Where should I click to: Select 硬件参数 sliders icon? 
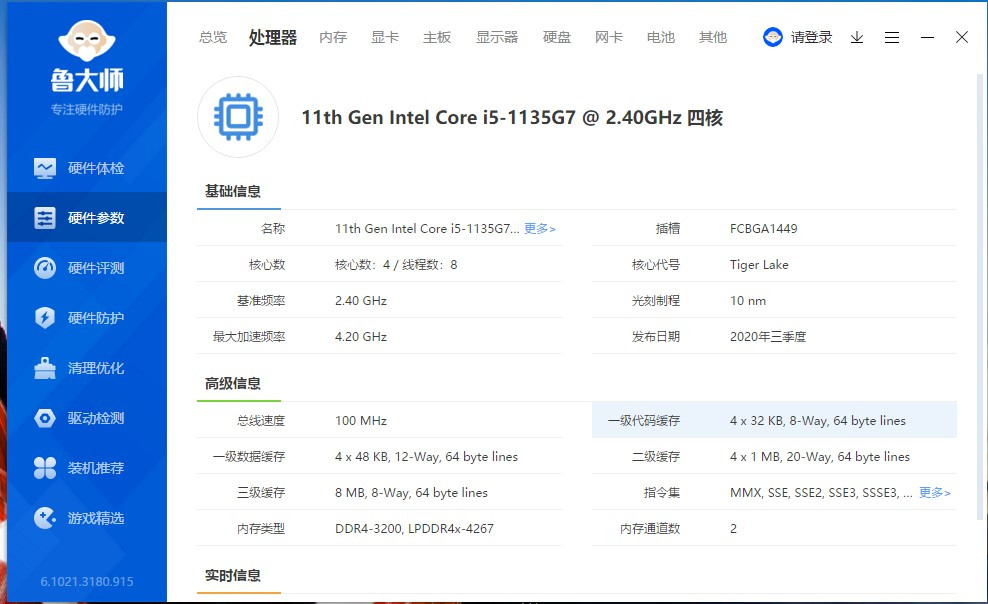[45, 218]
